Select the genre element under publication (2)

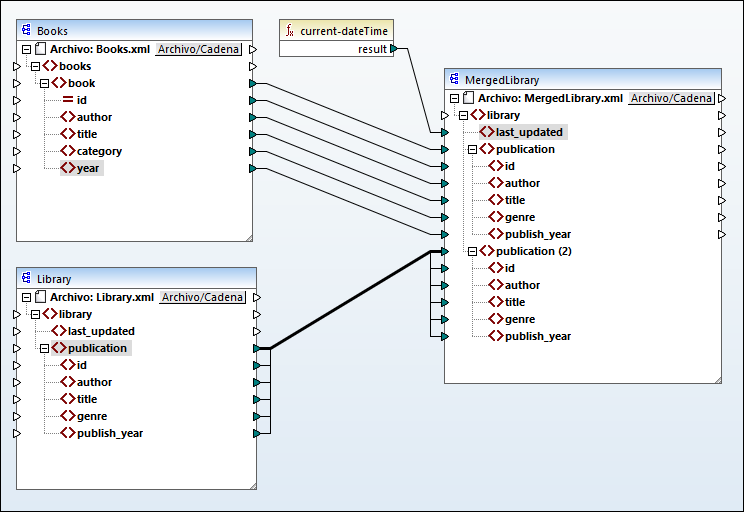pyautogui.click(x=519, y=319)
